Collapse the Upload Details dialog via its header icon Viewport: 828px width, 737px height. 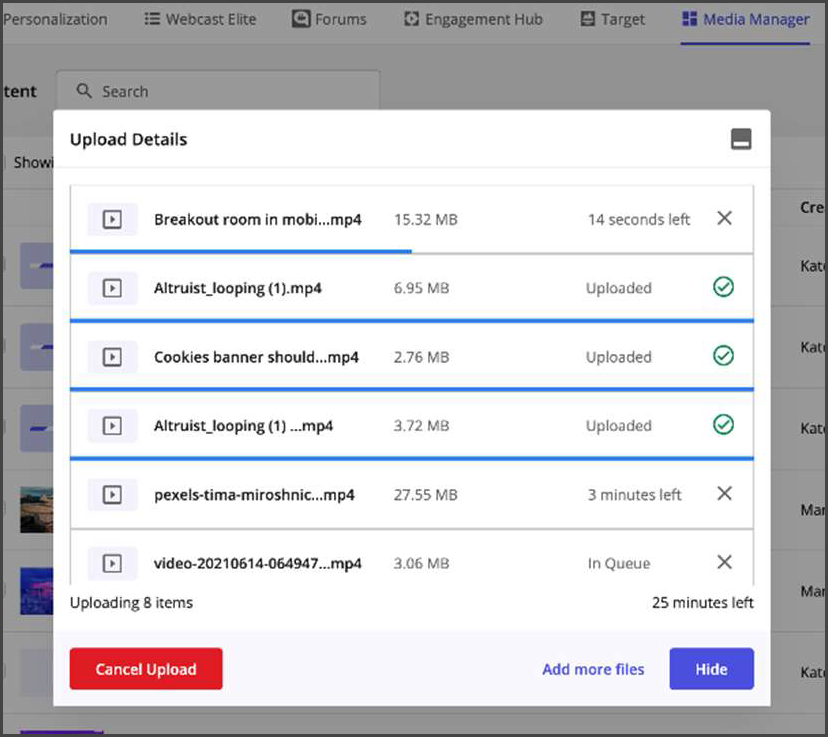742,139
